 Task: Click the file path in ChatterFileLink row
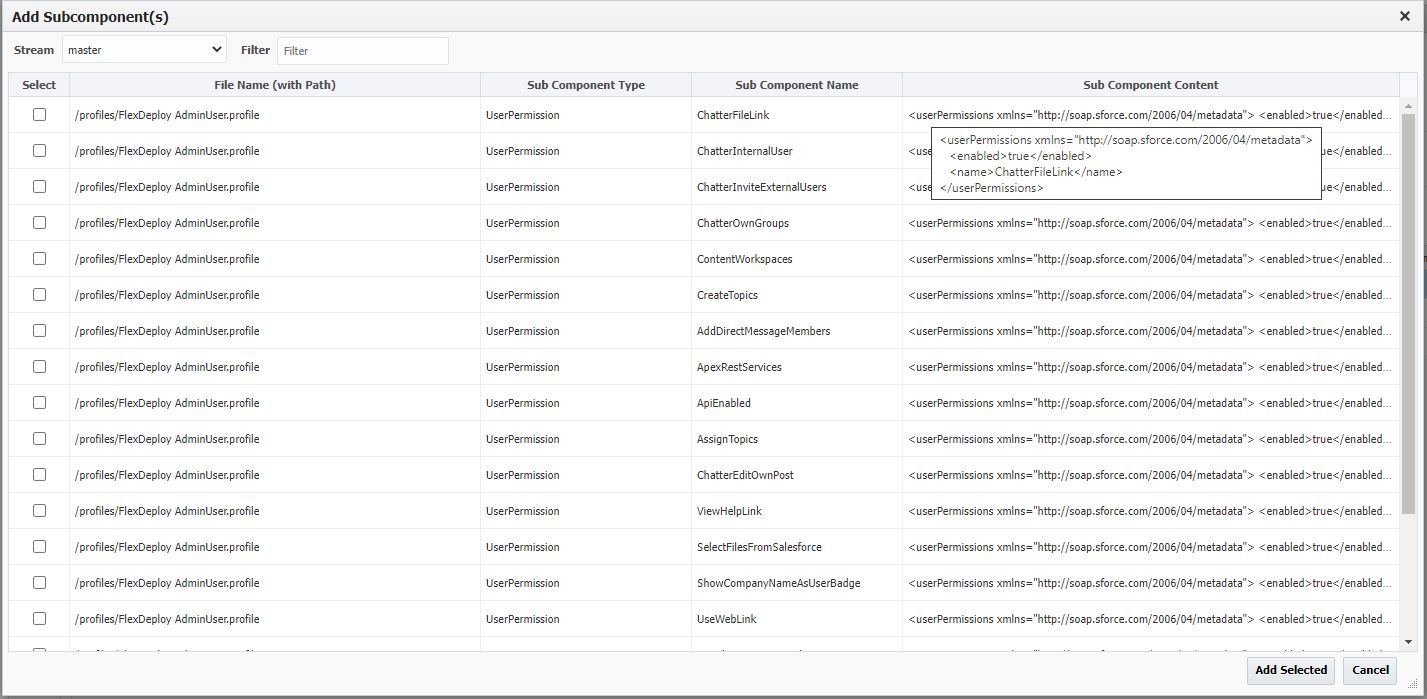[x=167, y=115]
